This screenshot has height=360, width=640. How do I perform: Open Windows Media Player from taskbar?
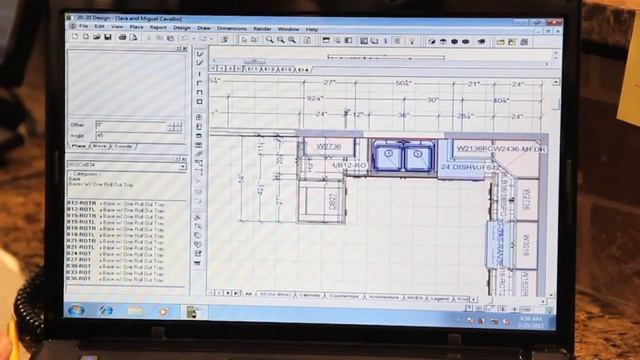pos(163,312)
